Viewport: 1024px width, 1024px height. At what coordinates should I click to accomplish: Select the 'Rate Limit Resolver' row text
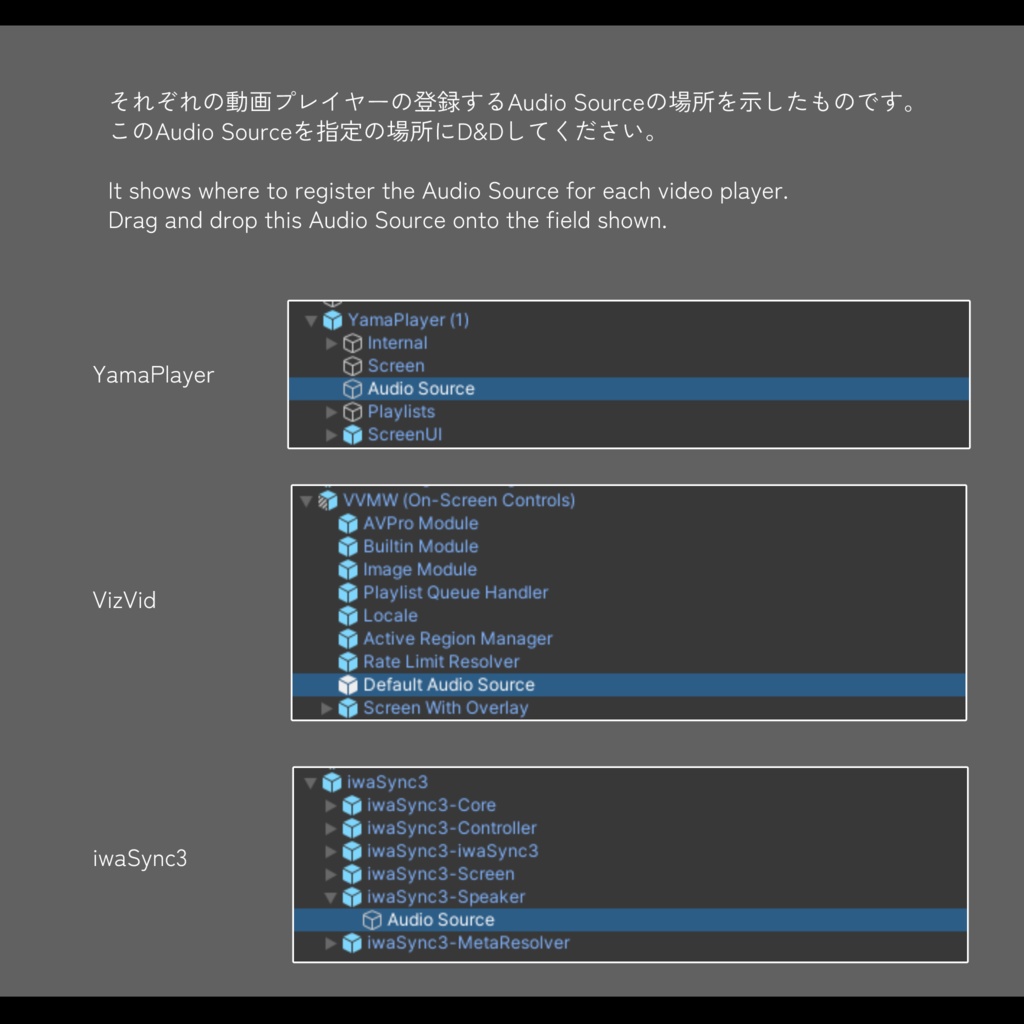point(441,662)
